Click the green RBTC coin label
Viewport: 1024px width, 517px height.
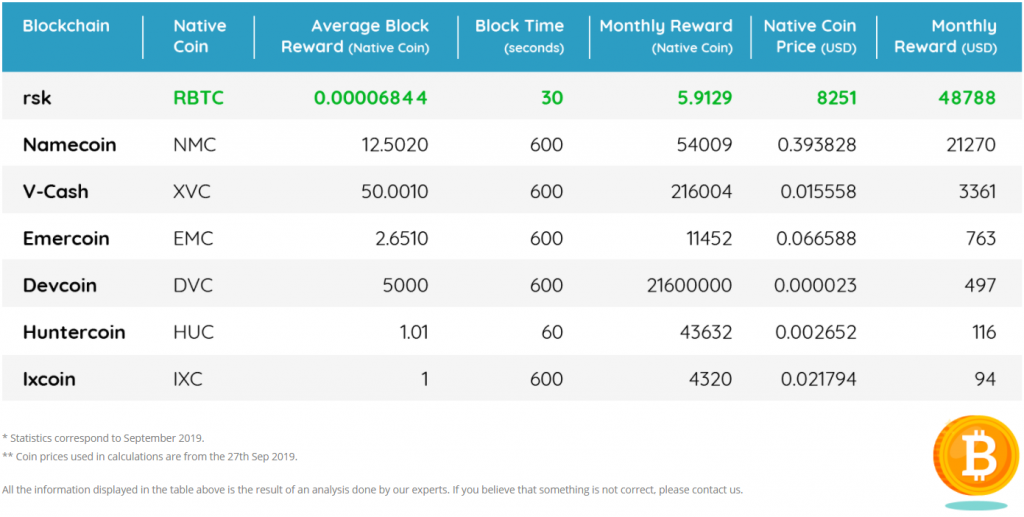coord(201,98)
